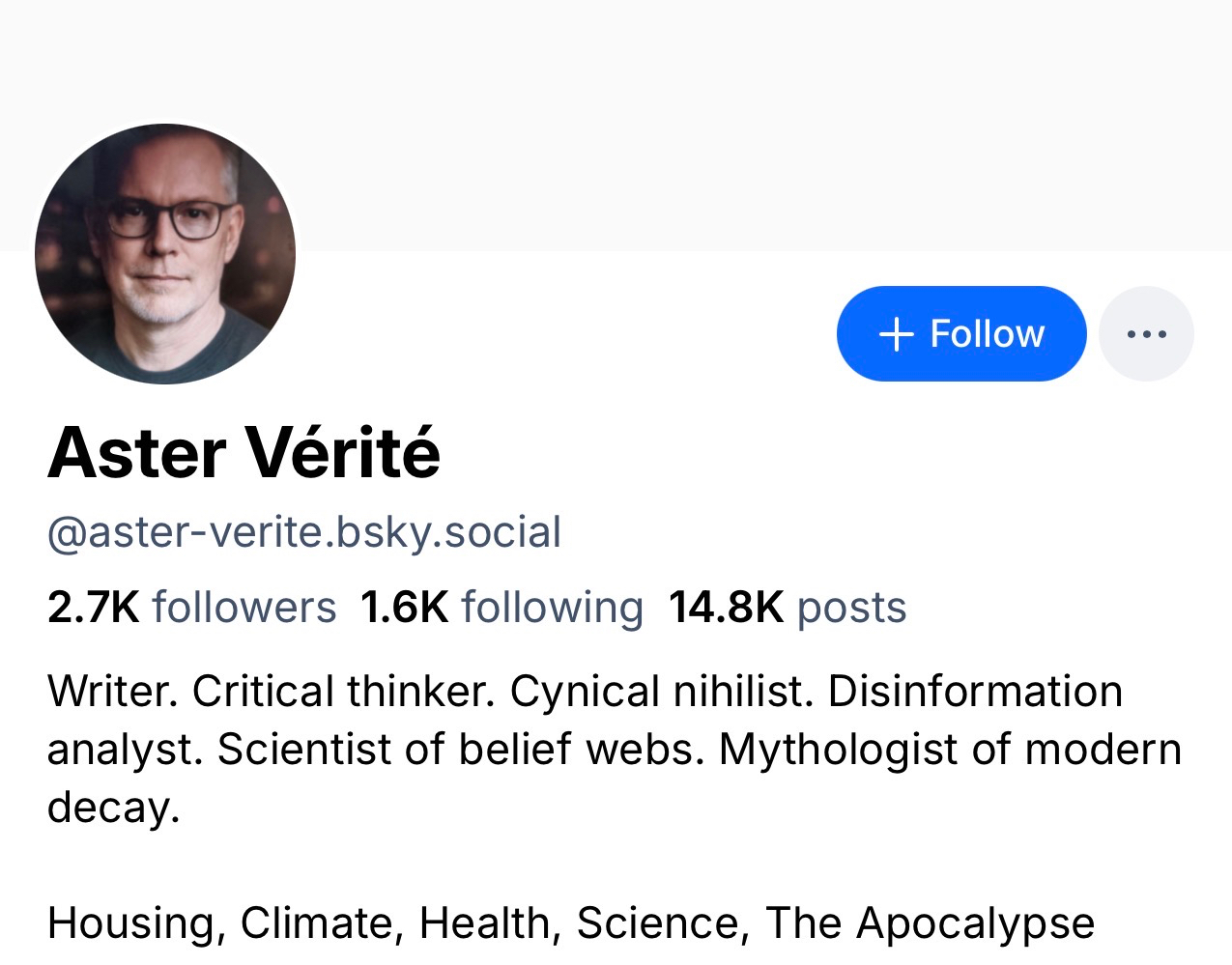Viewport: 1232px width, 965px height.
Task: View the 2.7K followers list
Action: click(191, 608)
